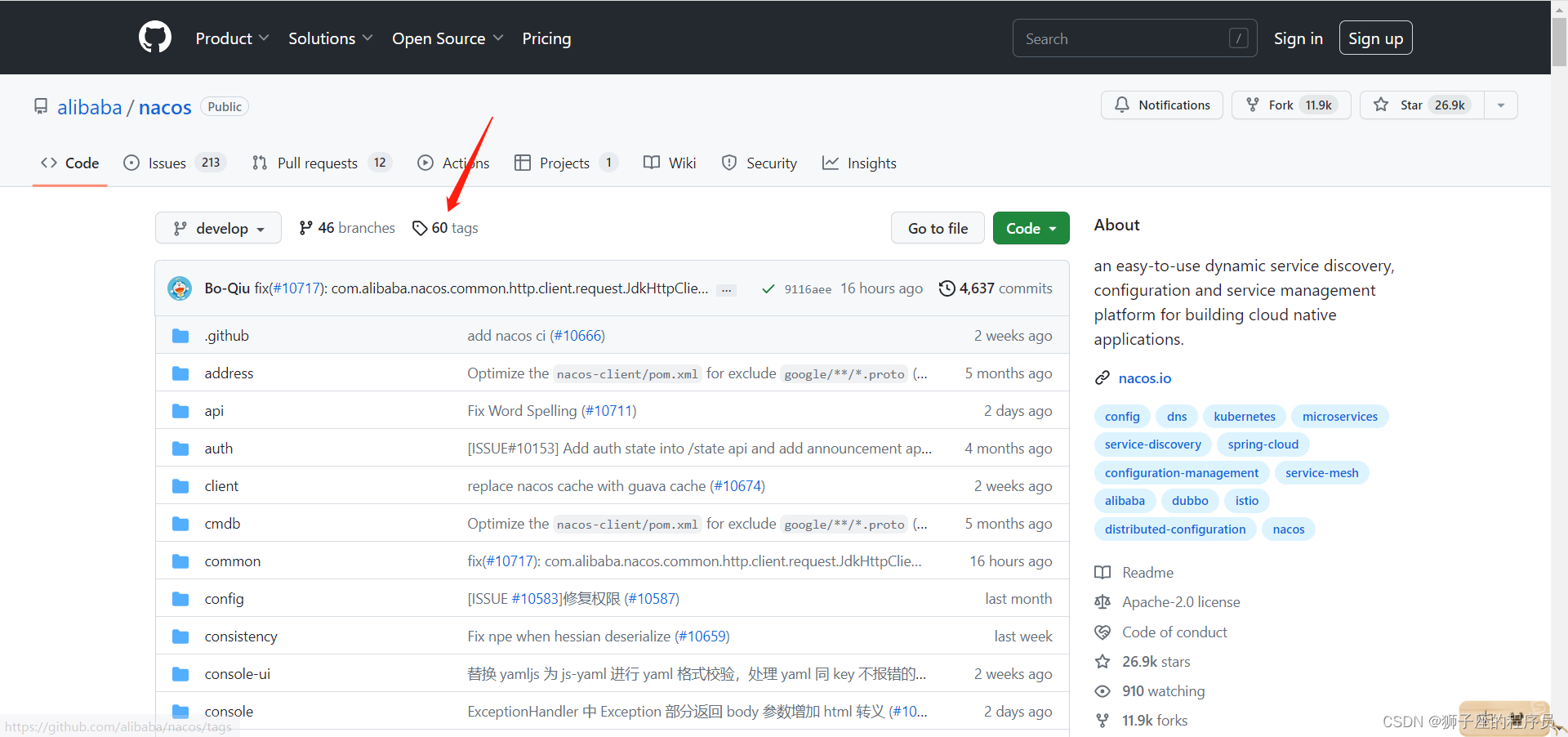Select the service-discovery topic tag
1568x737 pixels.
(x=1152, y=444)
